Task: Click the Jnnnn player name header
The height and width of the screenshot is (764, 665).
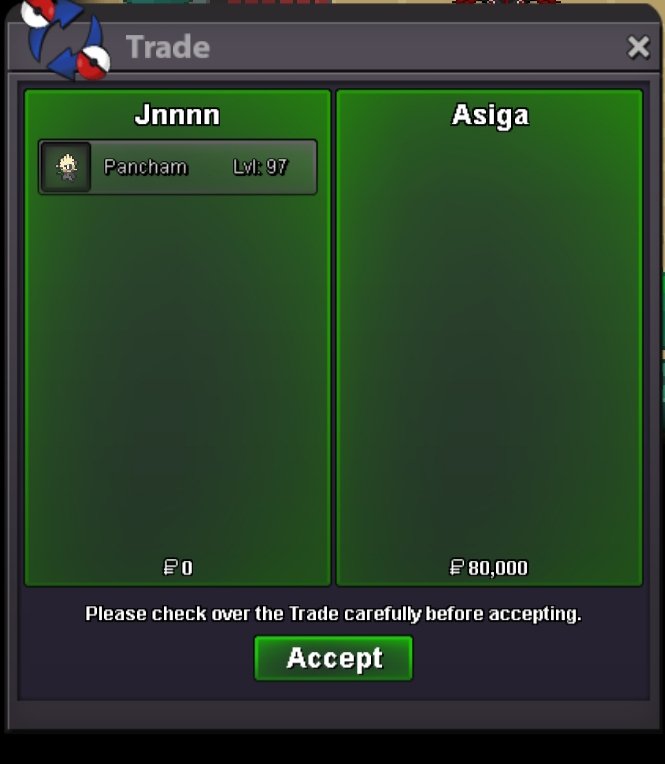Action: point(177,115)
